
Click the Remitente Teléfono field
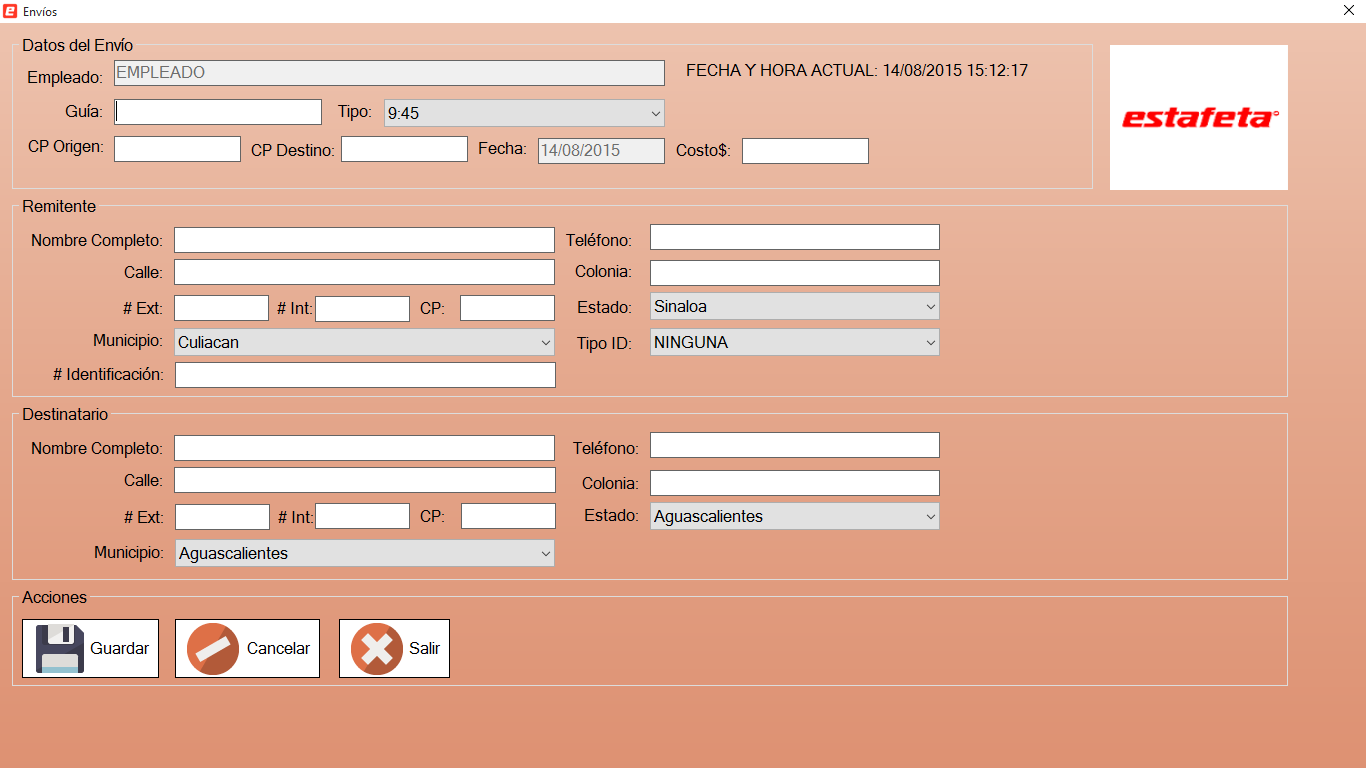coord(794,237)
